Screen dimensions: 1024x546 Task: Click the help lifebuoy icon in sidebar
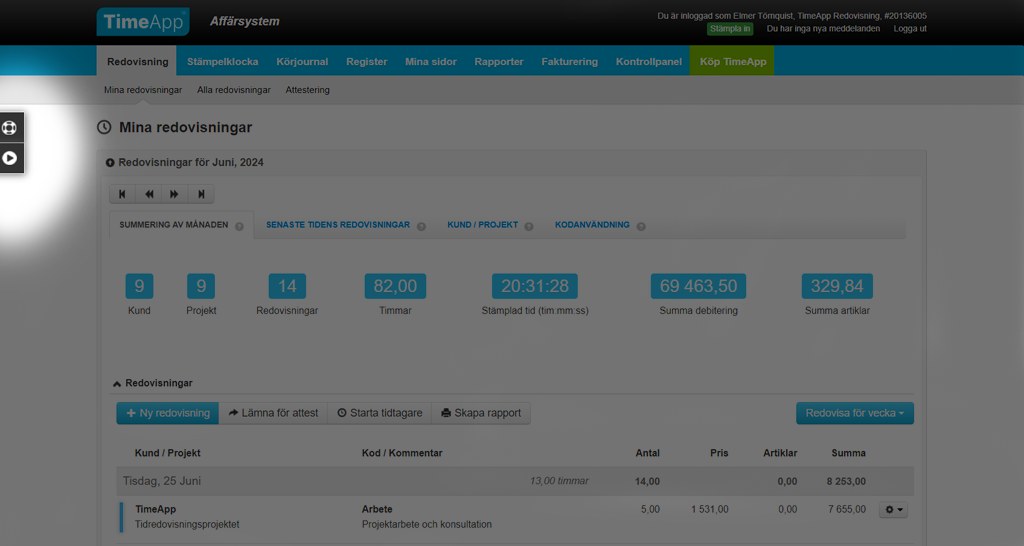point(11,128)
